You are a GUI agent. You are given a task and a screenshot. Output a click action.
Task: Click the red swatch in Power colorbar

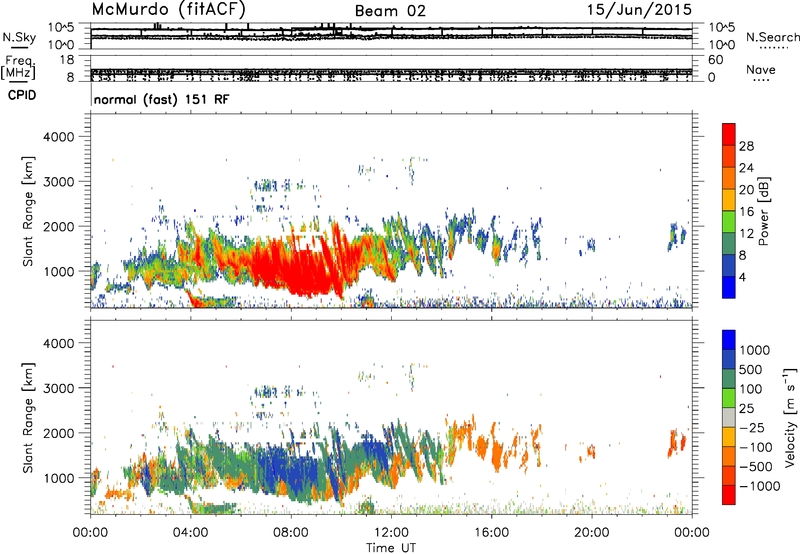729,134
